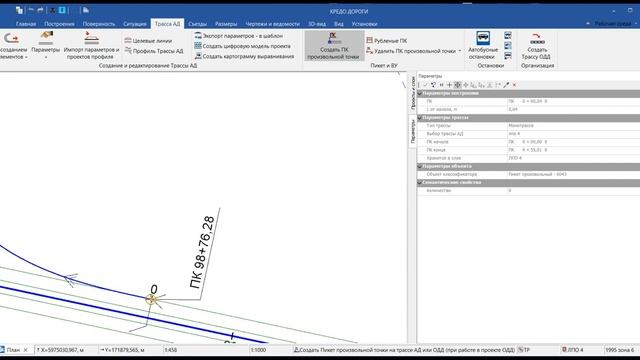Click the eyedropper icon in the Параметры toolbar

tap(506, 85)
